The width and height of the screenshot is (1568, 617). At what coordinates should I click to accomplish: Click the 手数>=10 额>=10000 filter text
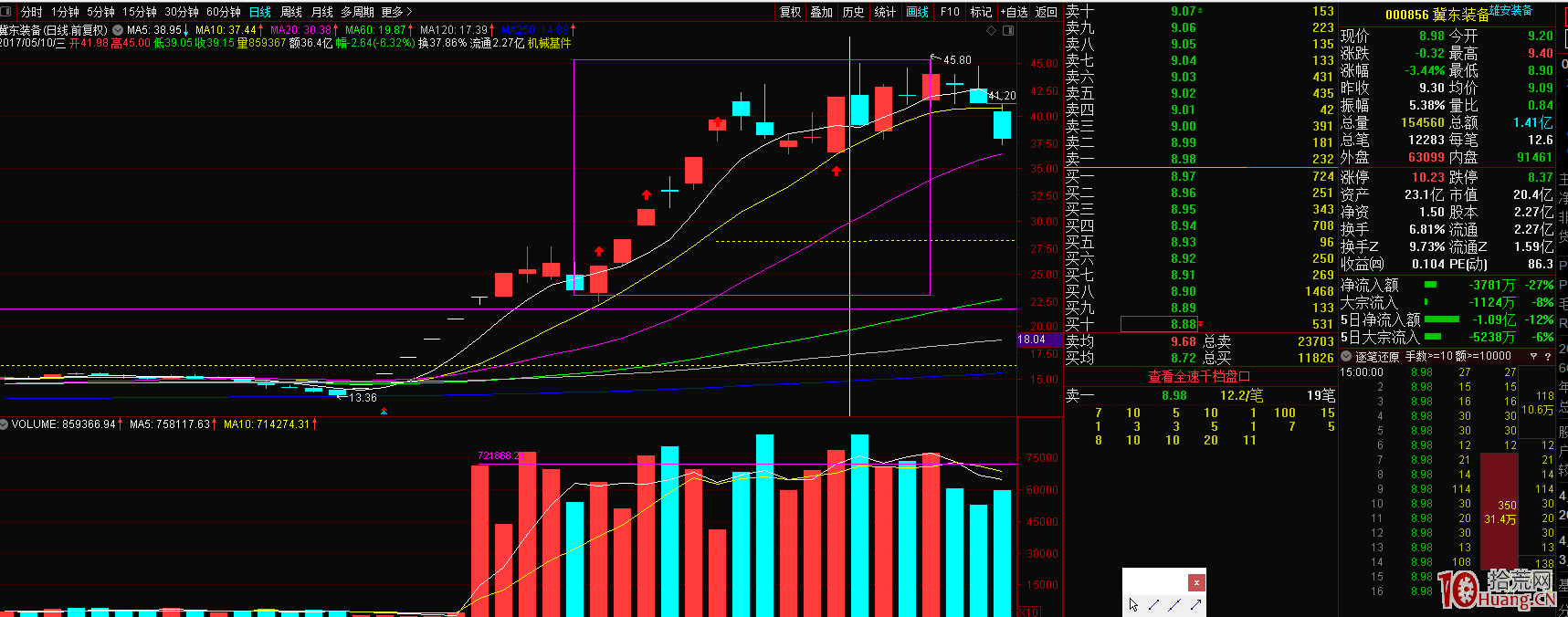1458,357
